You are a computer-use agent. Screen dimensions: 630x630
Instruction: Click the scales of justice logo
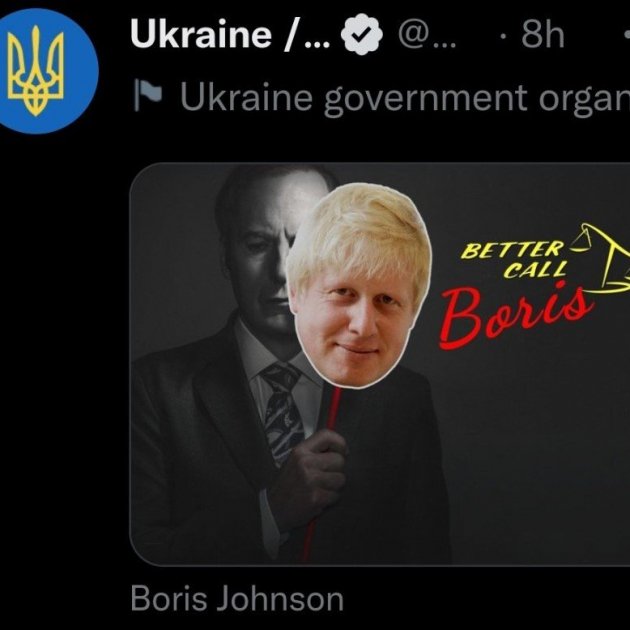pyautogui.click(x=601, y=258)
